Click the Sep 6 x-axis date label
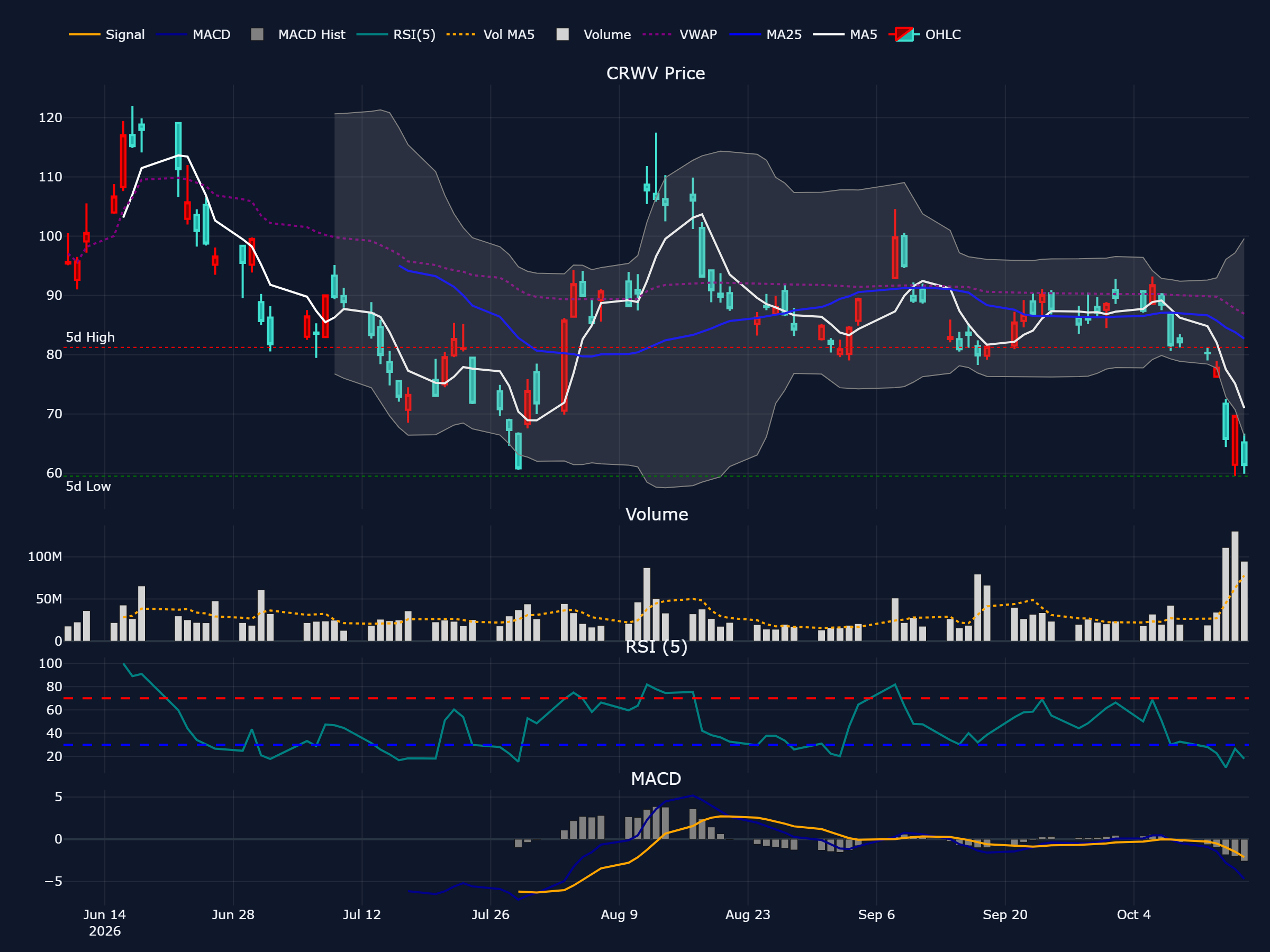 click(876, 914)
